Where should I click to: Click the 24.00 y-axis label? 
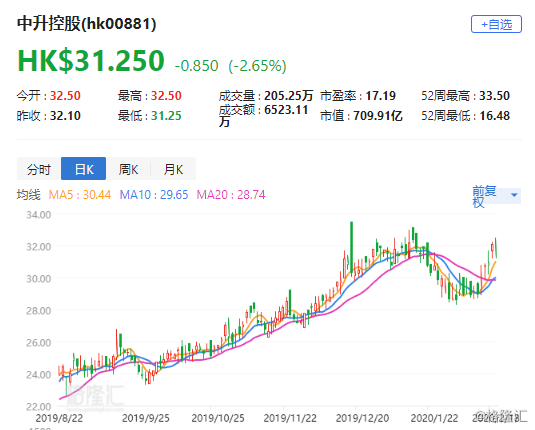coord(39,375)
